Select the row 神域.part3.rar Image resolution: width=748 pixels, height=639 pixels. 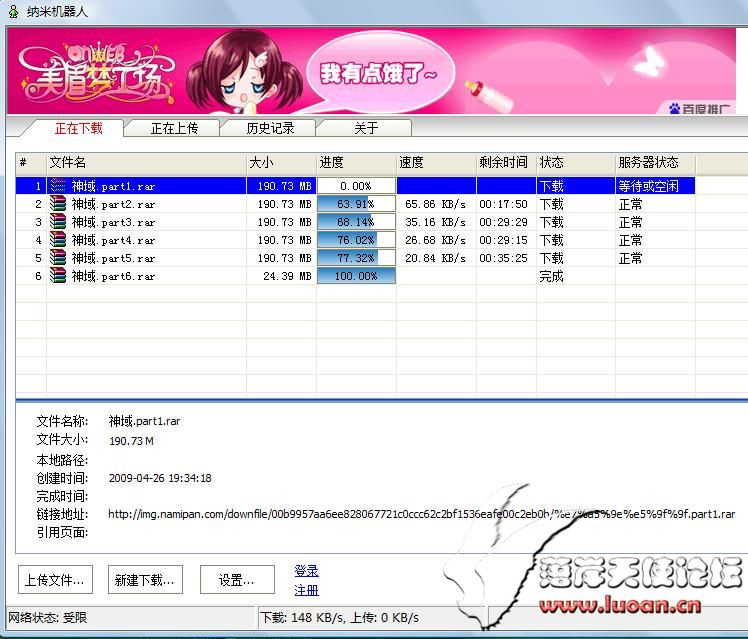coord(355,222)
